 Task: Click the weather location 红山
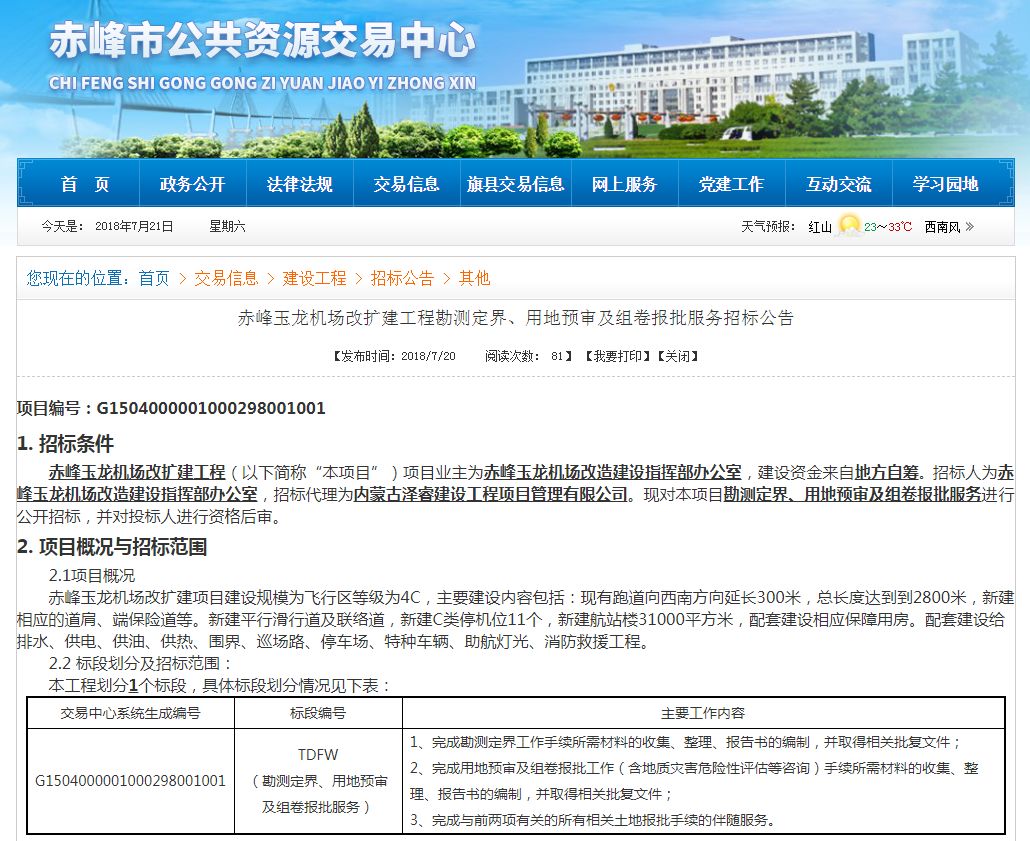820,227
